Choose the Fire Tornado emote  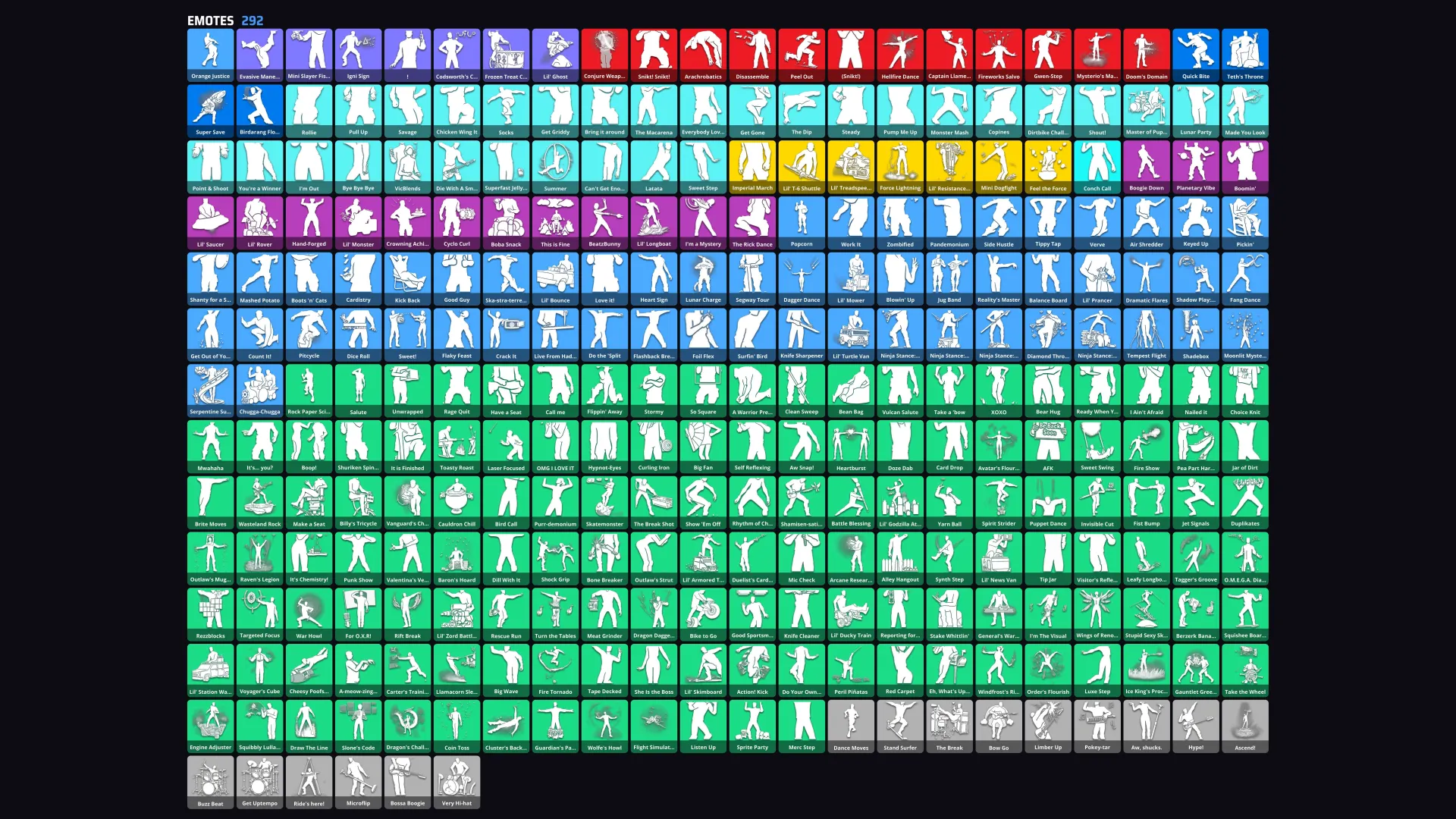tap(555, 670)
